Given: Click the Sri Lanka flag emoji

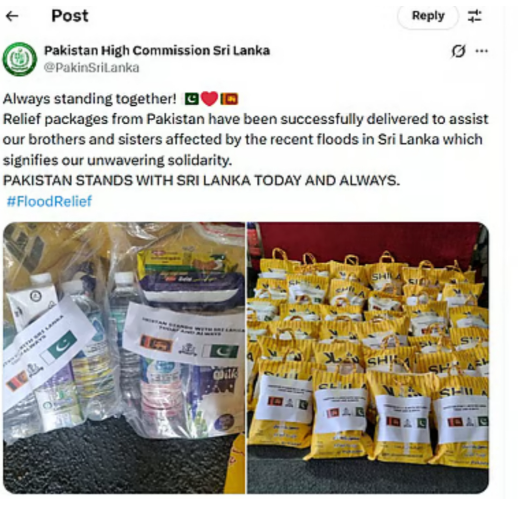Looking at the screenshot, I should point(229,99).
